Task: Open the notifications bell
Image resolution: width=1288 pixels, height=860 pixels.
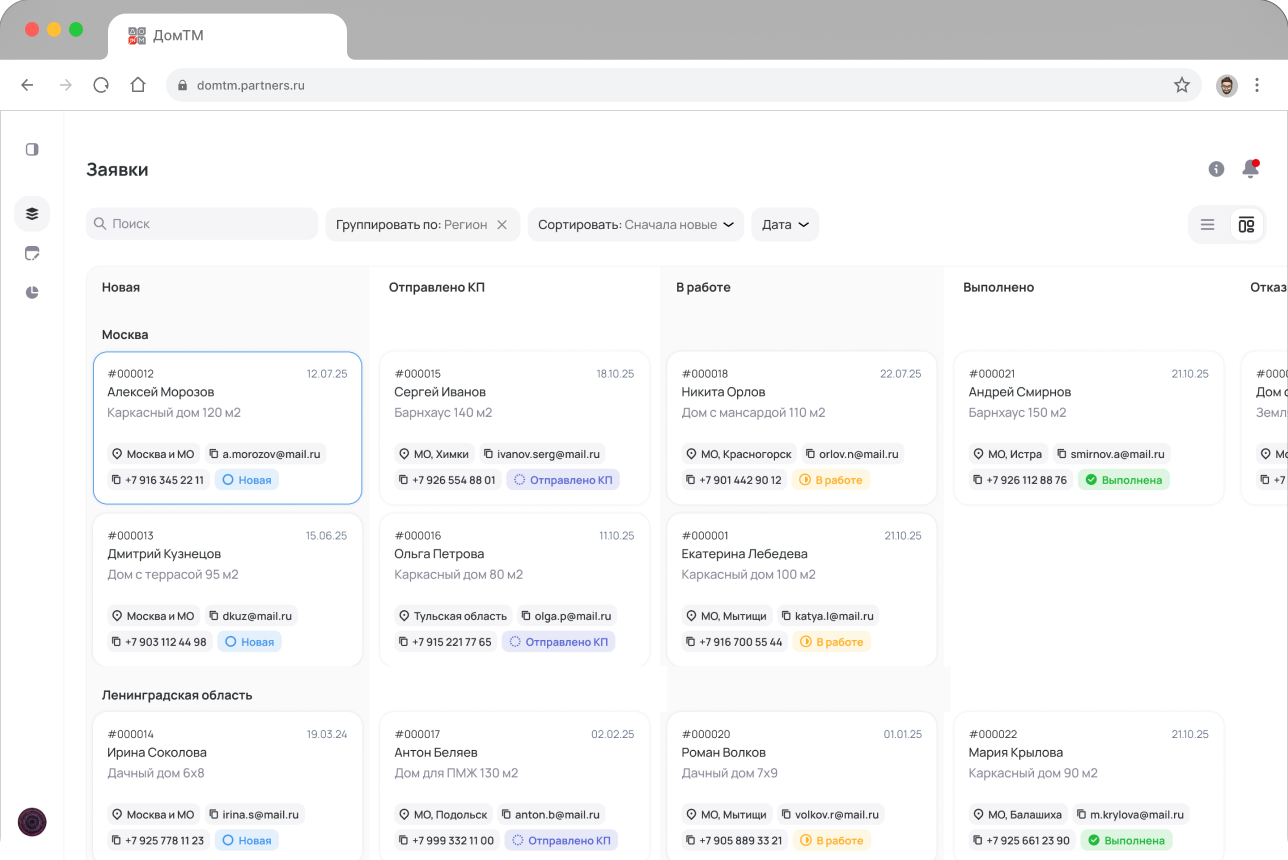Action: tap(1250, 169)
